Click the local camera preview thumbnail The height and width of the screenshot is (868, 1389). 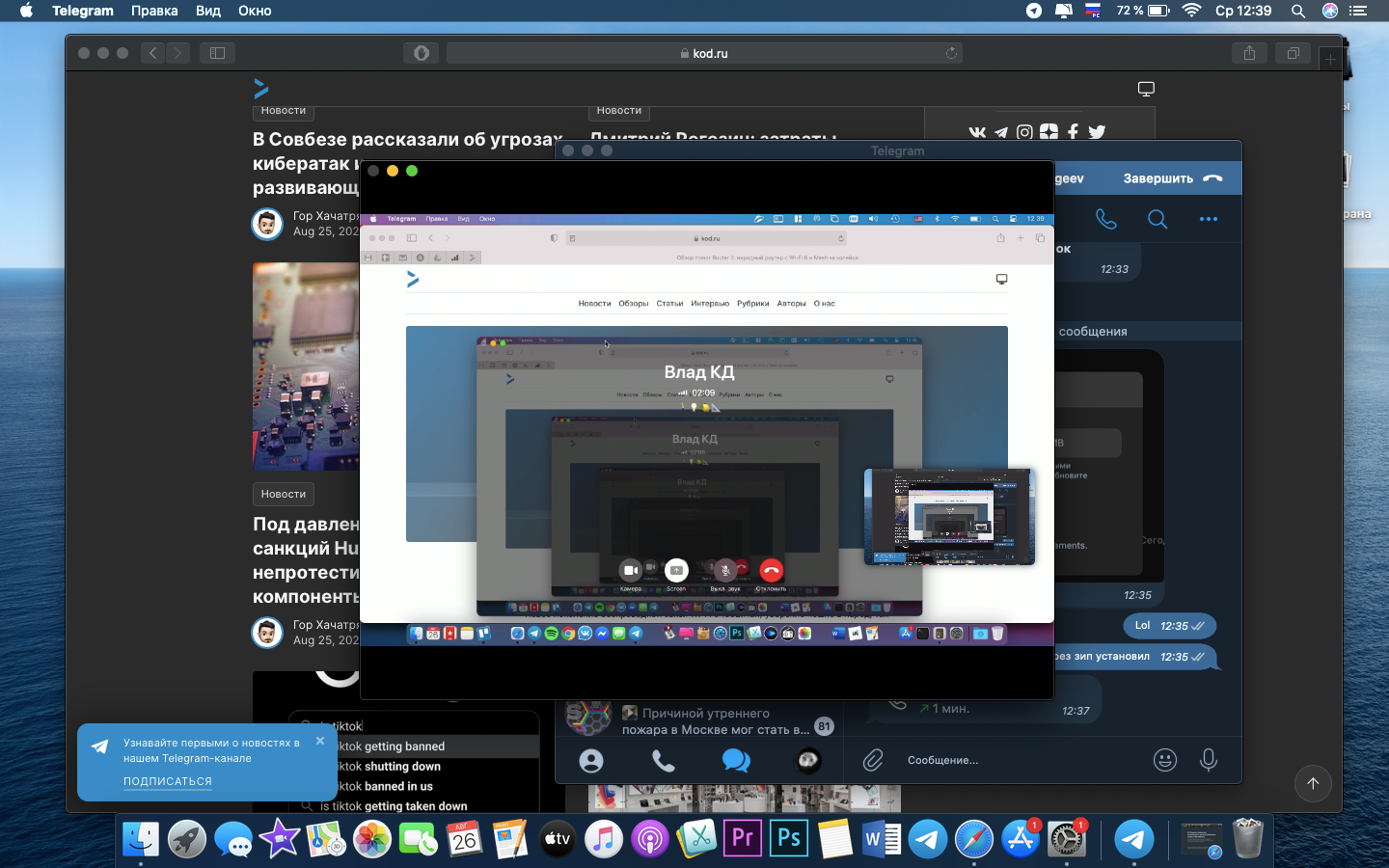click(x=949, y=517)
